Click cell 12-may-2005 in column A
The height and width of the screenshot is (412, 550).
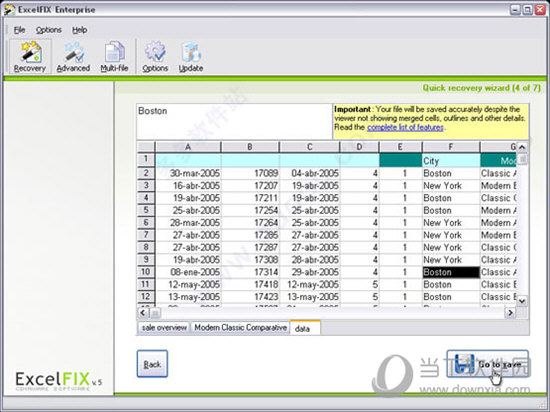point(188,284)
